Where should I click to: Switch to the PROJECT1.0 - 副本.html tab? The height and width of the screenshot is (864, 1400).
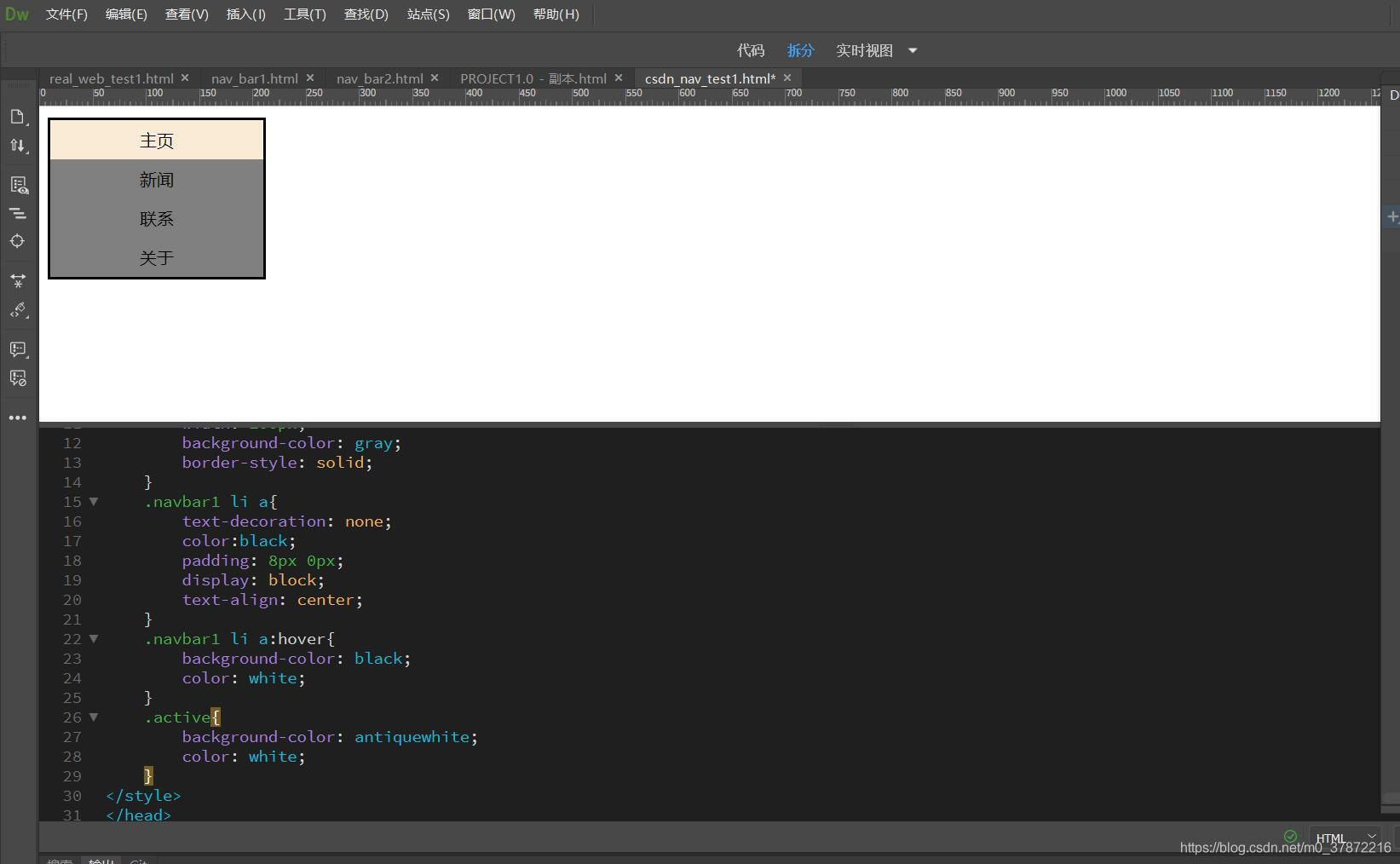coord(533,78)
